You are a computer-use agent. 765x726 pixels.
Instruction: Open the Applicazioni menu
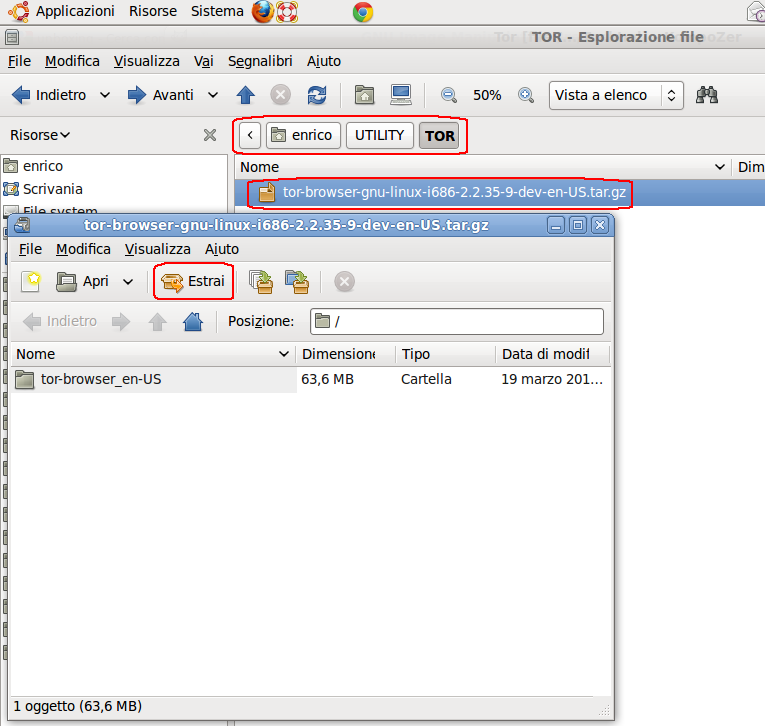pos(75,11)
